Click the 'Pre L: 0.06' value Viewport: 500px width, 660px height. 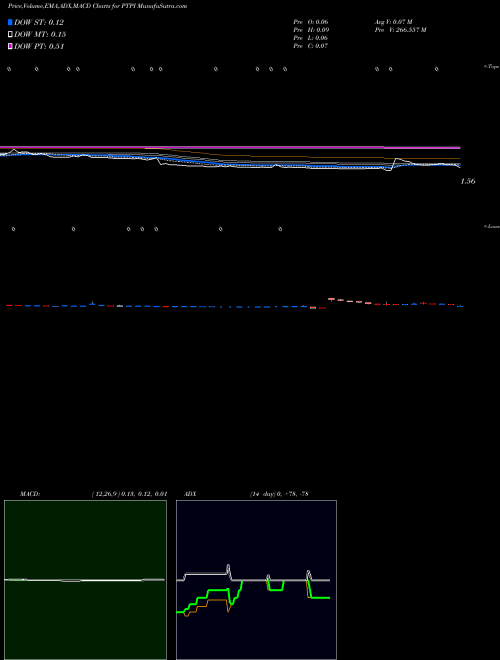[x=311, y=38]
